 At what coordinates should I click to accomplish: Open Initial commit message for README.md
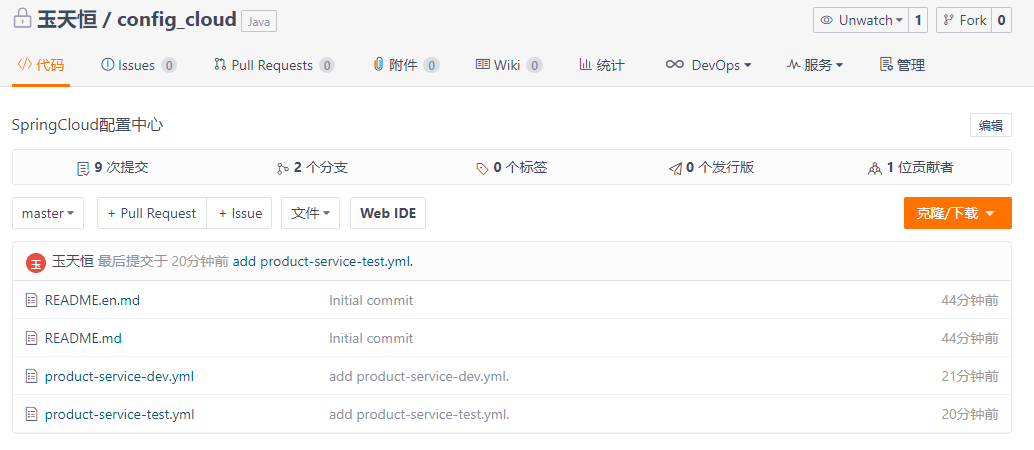click(x=371, y=338)
